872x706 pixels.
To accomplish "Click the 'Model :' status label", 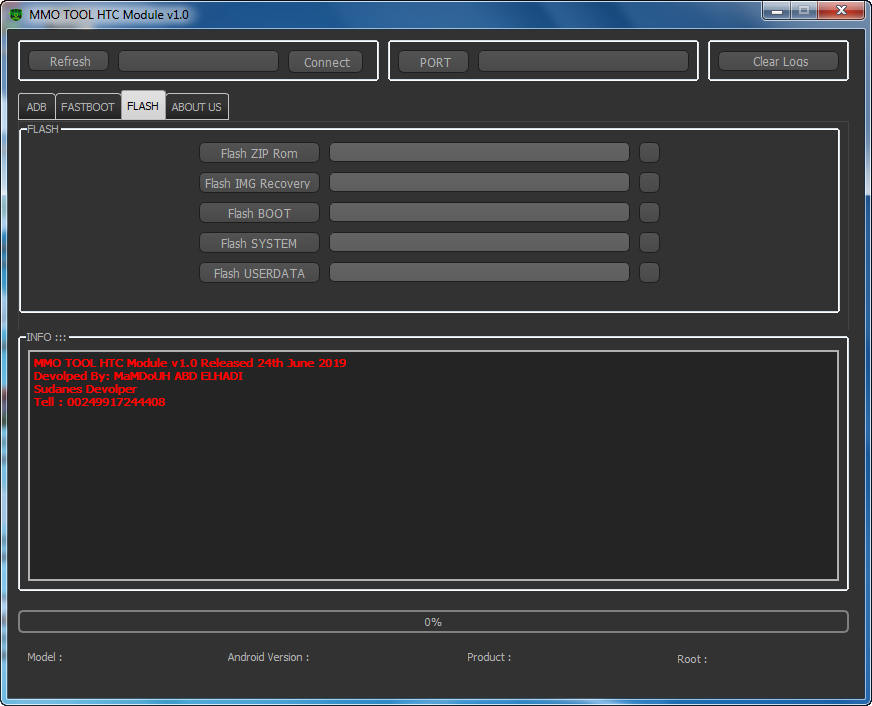I will (x=44, y=657).
